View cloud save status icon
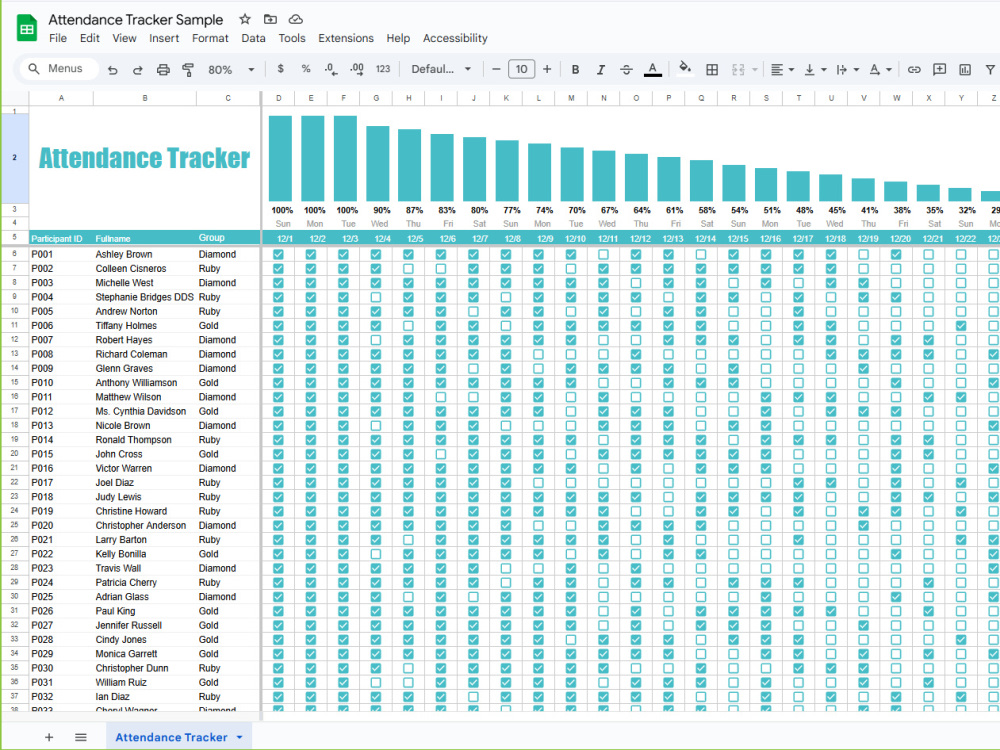 coord(295,19)
